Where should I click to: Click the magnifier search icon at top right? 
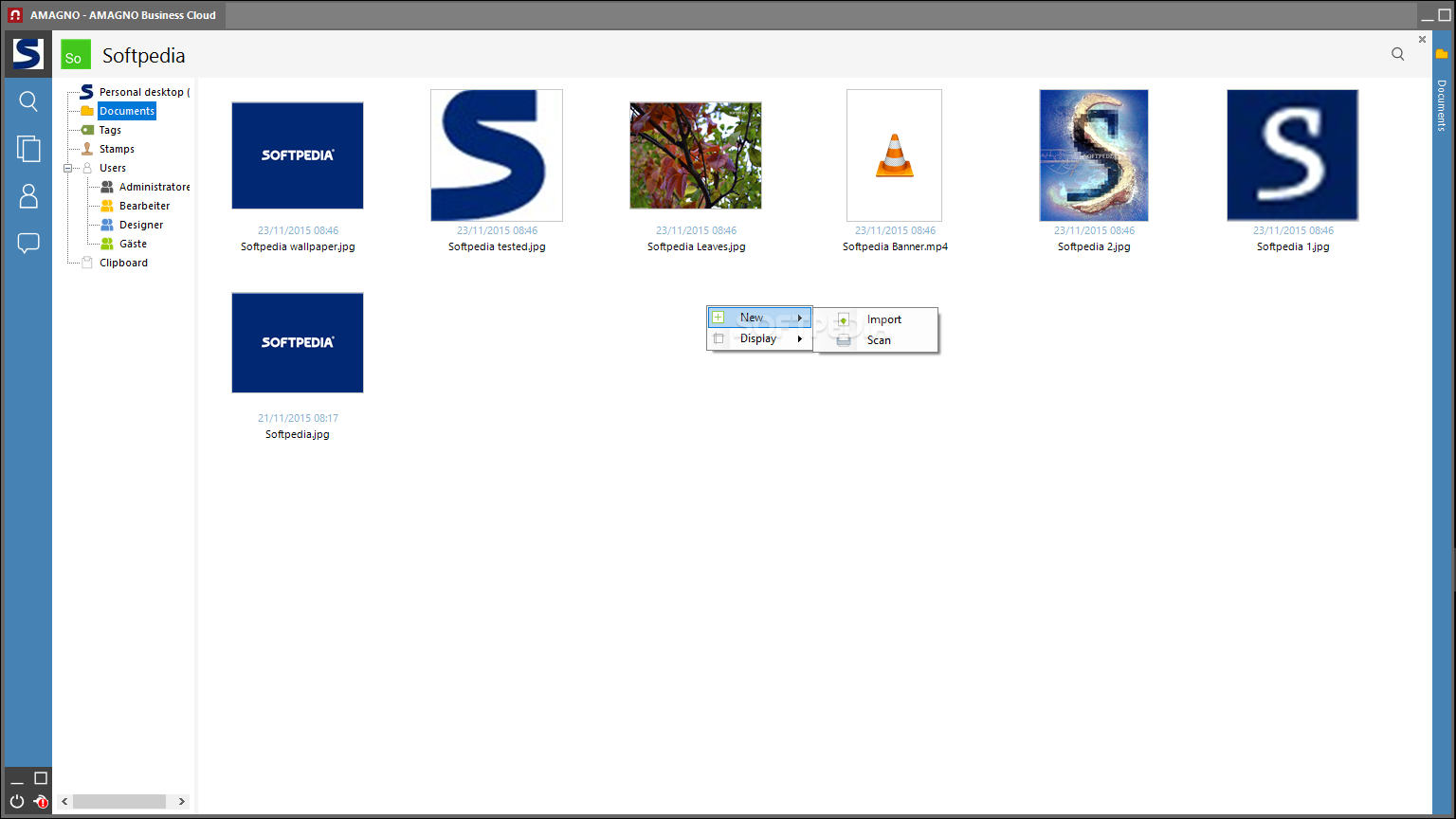1397,54
